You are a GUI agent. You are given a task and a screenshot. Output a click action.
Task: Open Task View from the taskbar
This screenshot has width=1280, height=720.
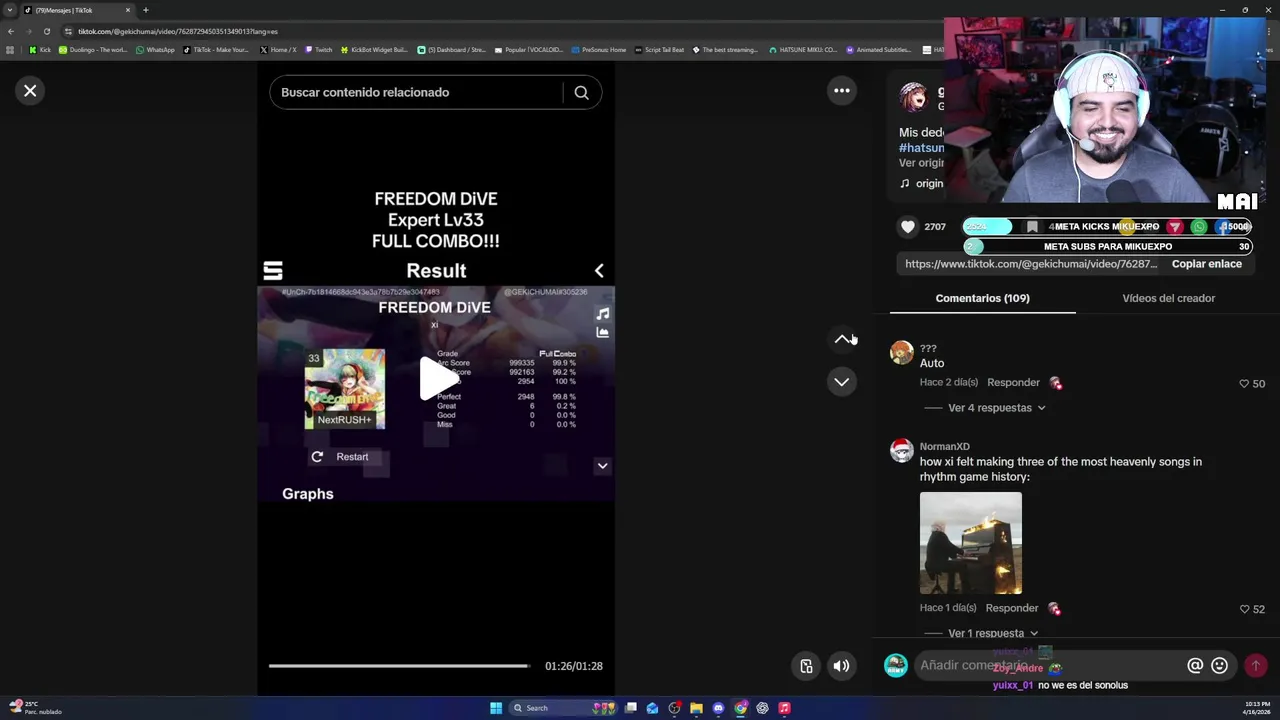(x=631, y=708)
